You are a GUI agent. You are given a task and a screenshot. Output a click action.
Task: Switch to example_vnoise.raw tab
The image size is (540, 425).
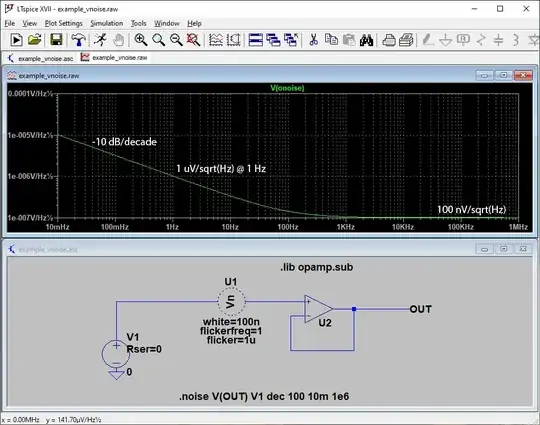pos(114,58)
